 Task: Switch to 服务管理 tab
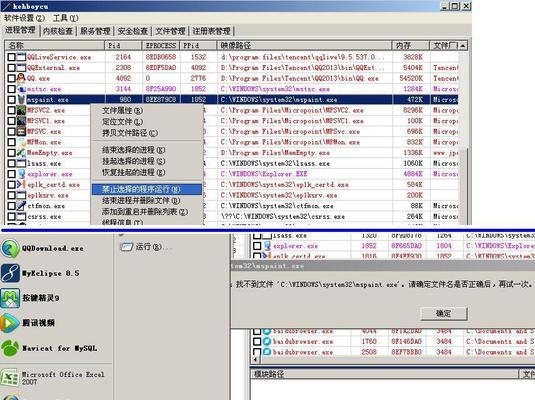[x=95, y=31]
